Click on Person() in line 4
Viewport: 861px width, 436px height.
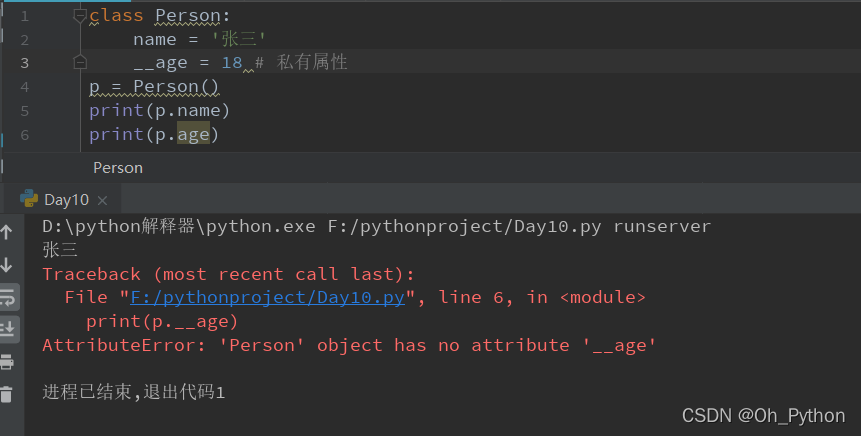pyautogui.click(x=176, y=86)
